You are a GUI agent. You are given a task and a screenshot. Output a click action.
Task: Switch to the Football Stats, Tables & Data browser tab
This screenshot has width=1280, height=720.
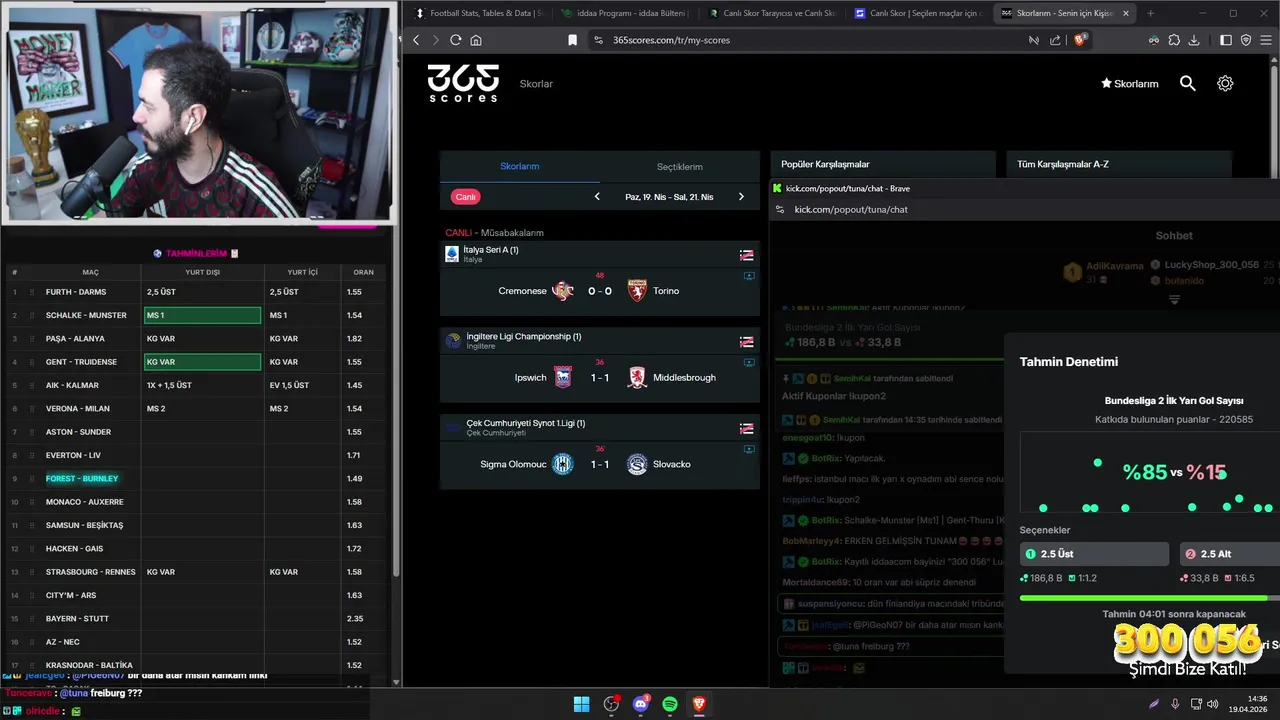tap(478, 13)
